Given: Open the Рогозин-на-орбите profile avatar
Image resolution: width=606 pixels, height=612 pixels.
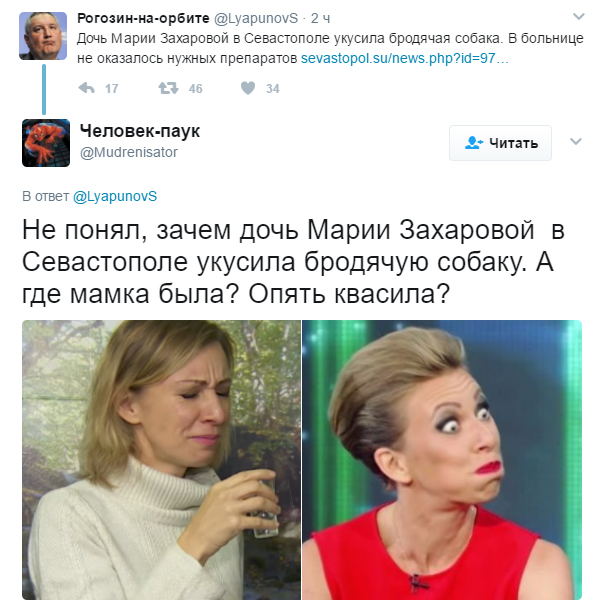Looking at the screenshot, I should 43,36.
